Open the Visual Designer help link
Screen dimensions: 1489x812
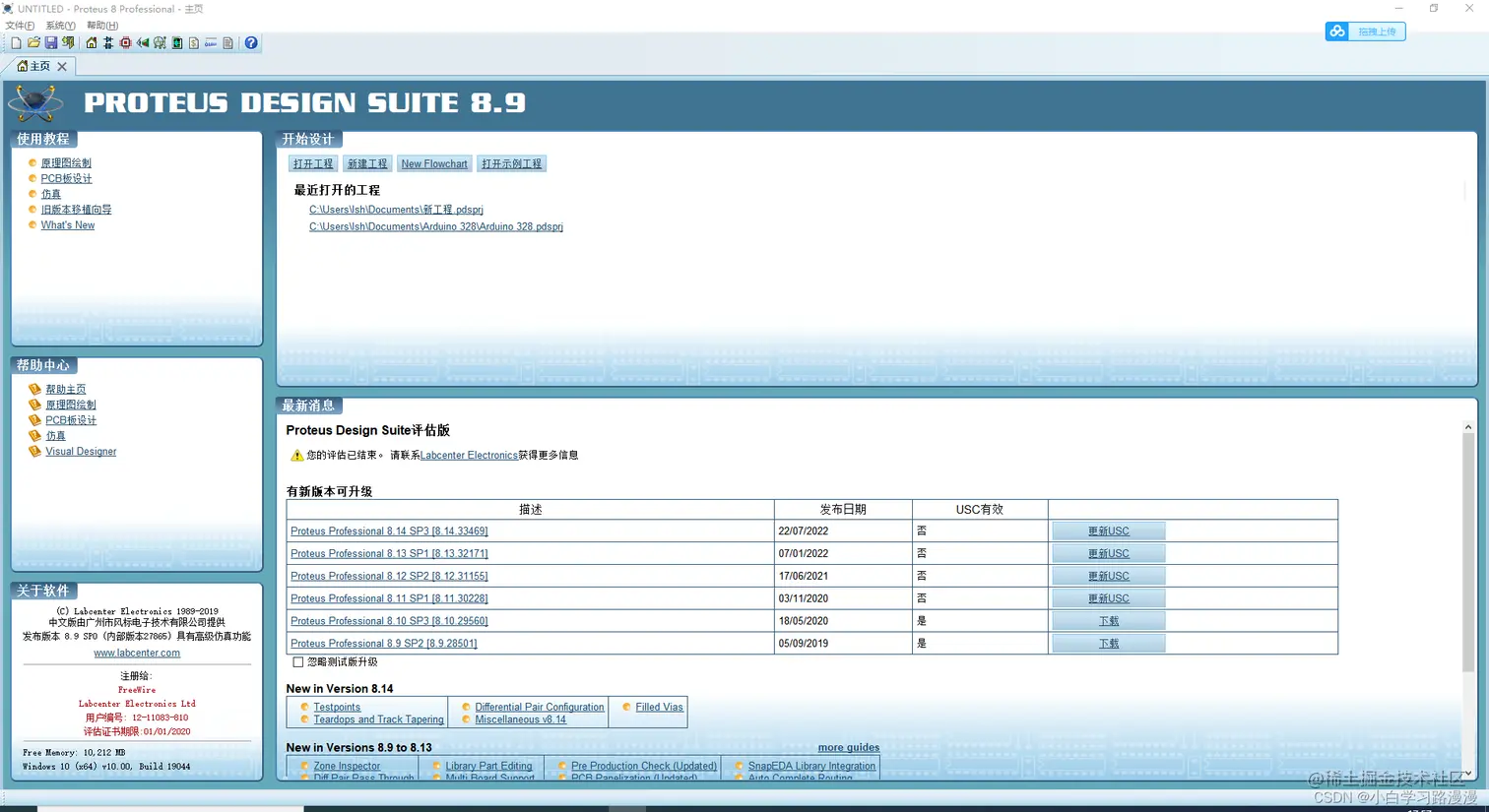[x=81, y=452]
